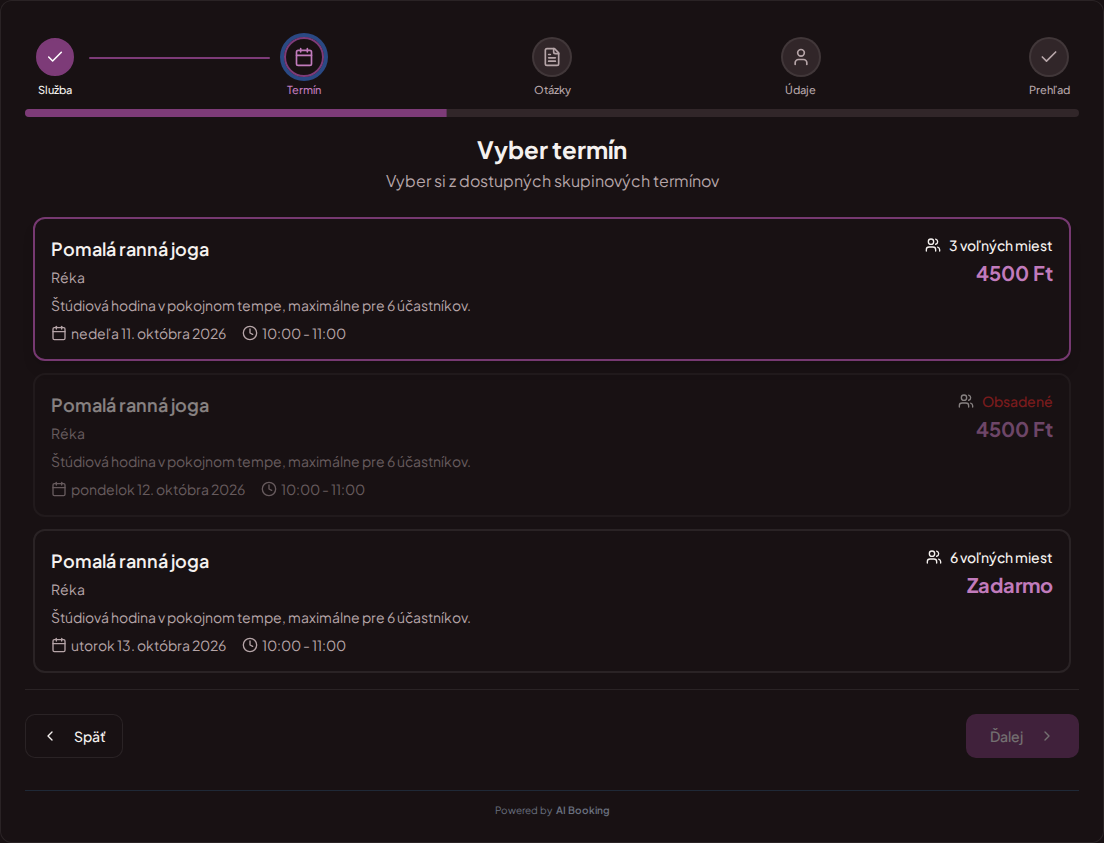
Task: Click the Služba step label
Action: tap(55, 90)
